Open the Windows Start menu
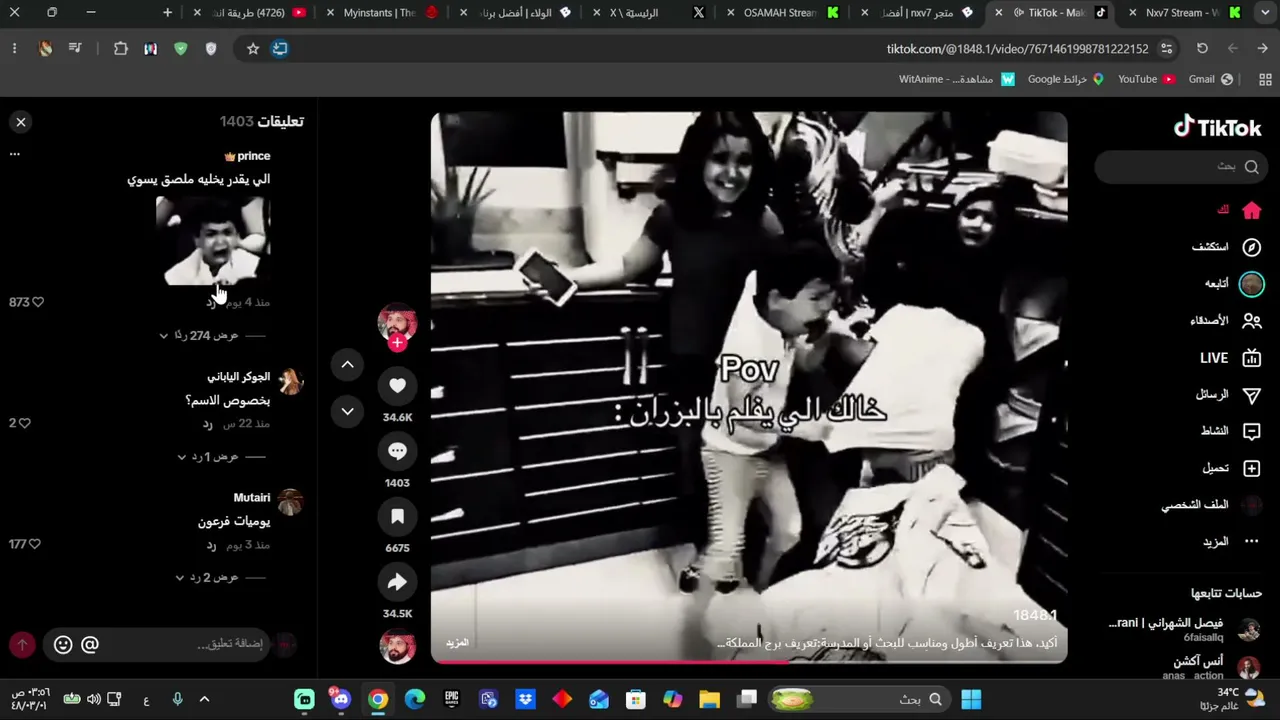The image size is (1280, 720). pos(971,699)
